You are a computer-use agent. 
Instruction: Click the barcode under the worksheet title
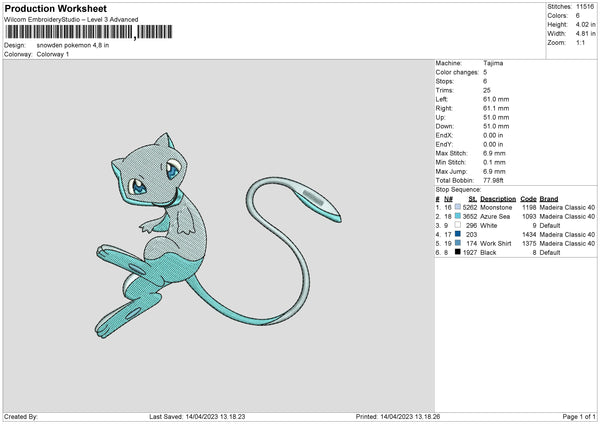88,32
